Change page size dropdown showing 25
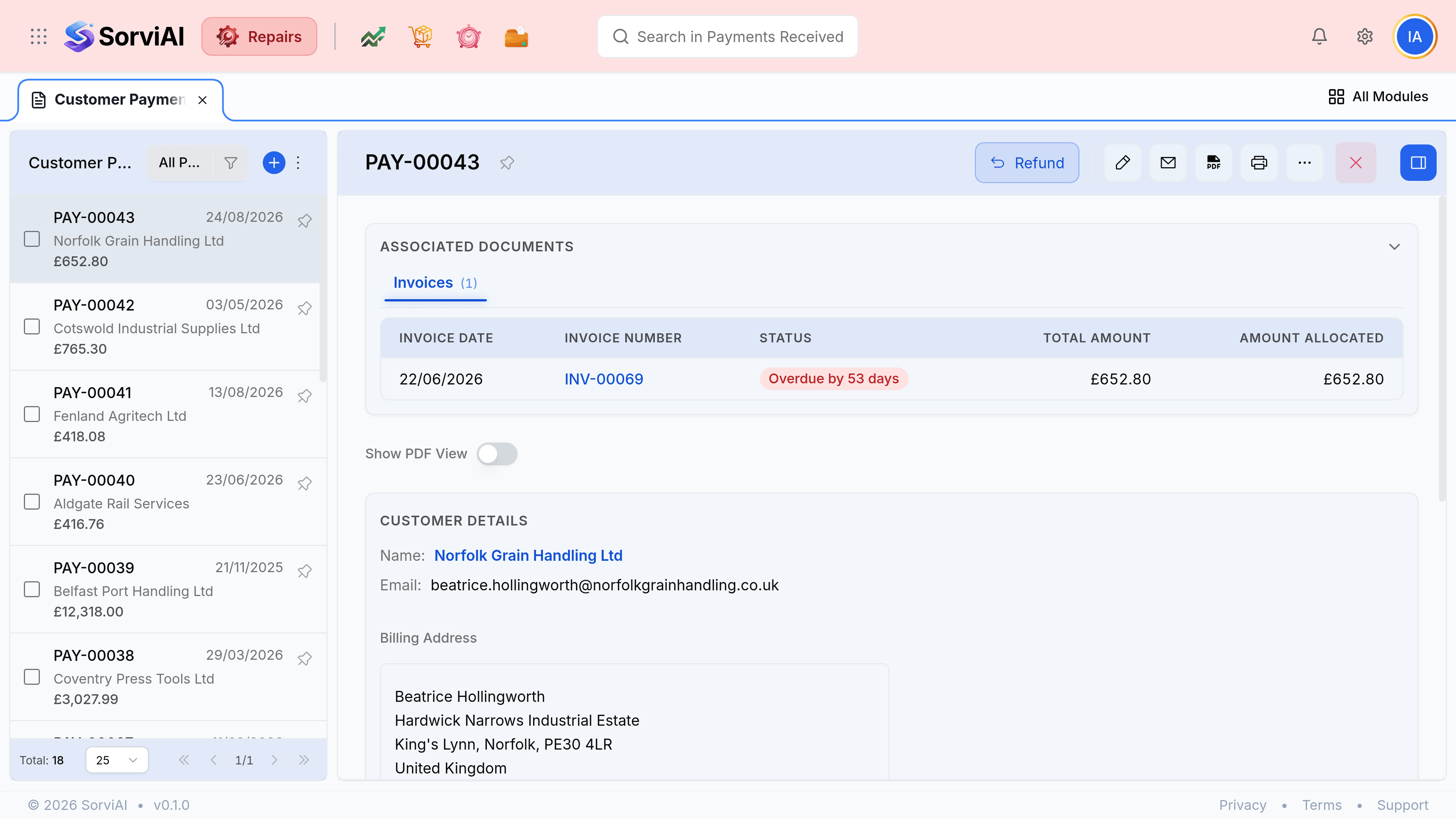The height and width of the screenshot is (819, 1456). [117, 760]
